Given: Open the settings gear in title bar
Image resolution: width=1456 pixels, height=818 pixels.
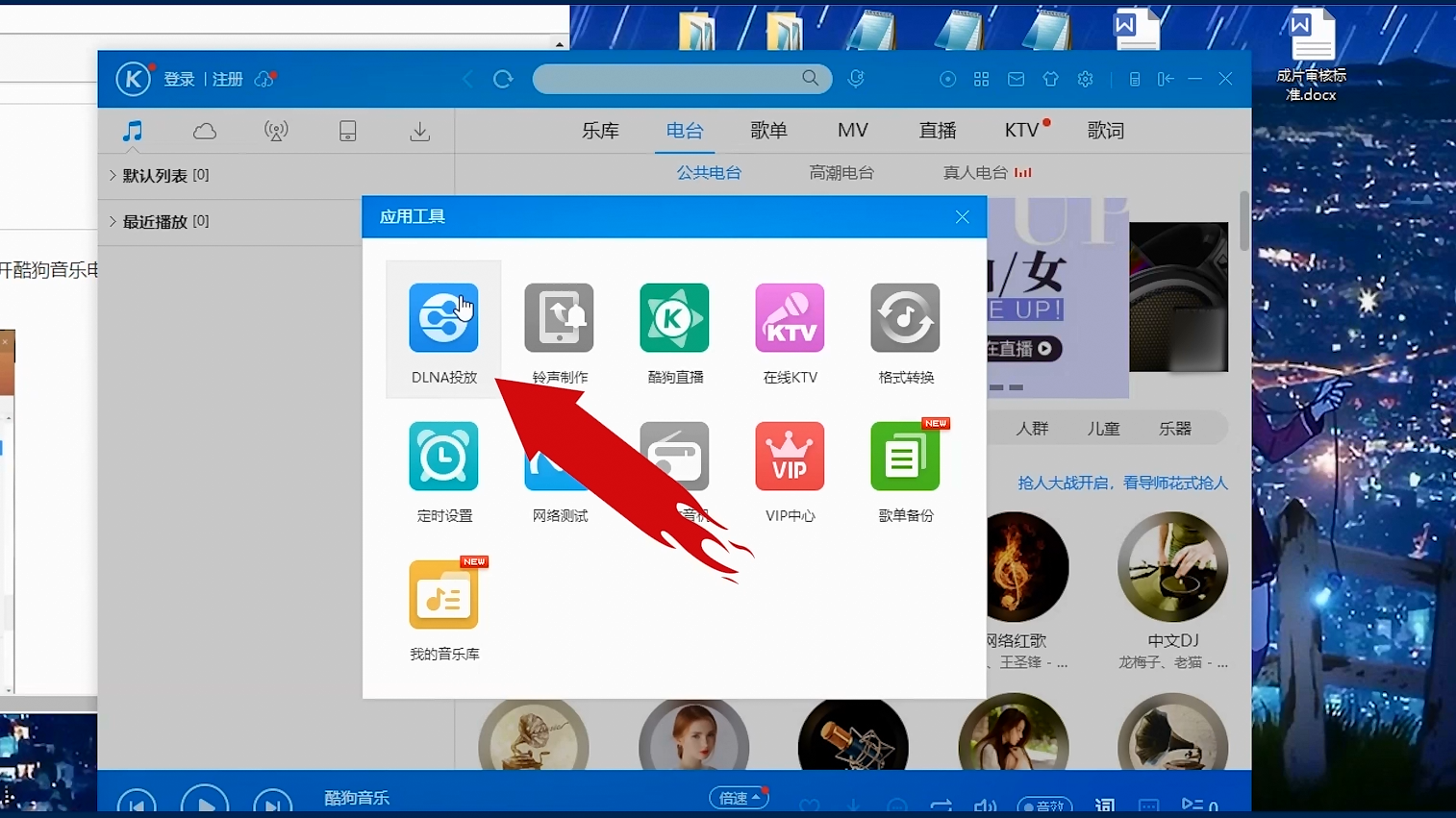Looking at the screenshot, I should 1085,79.
